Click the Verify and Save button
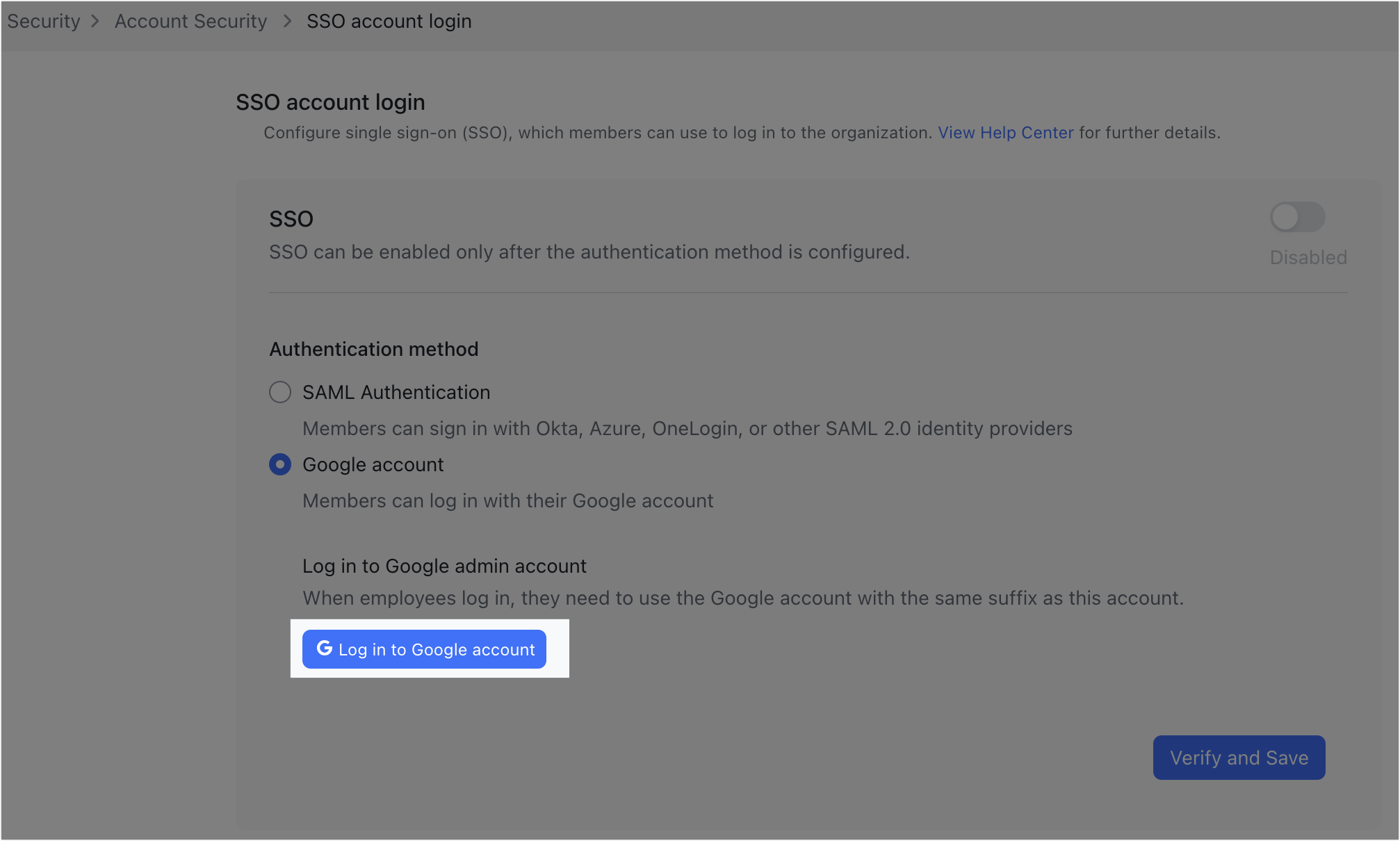This screenshot has width=1400, height=841. [1239, 758]
